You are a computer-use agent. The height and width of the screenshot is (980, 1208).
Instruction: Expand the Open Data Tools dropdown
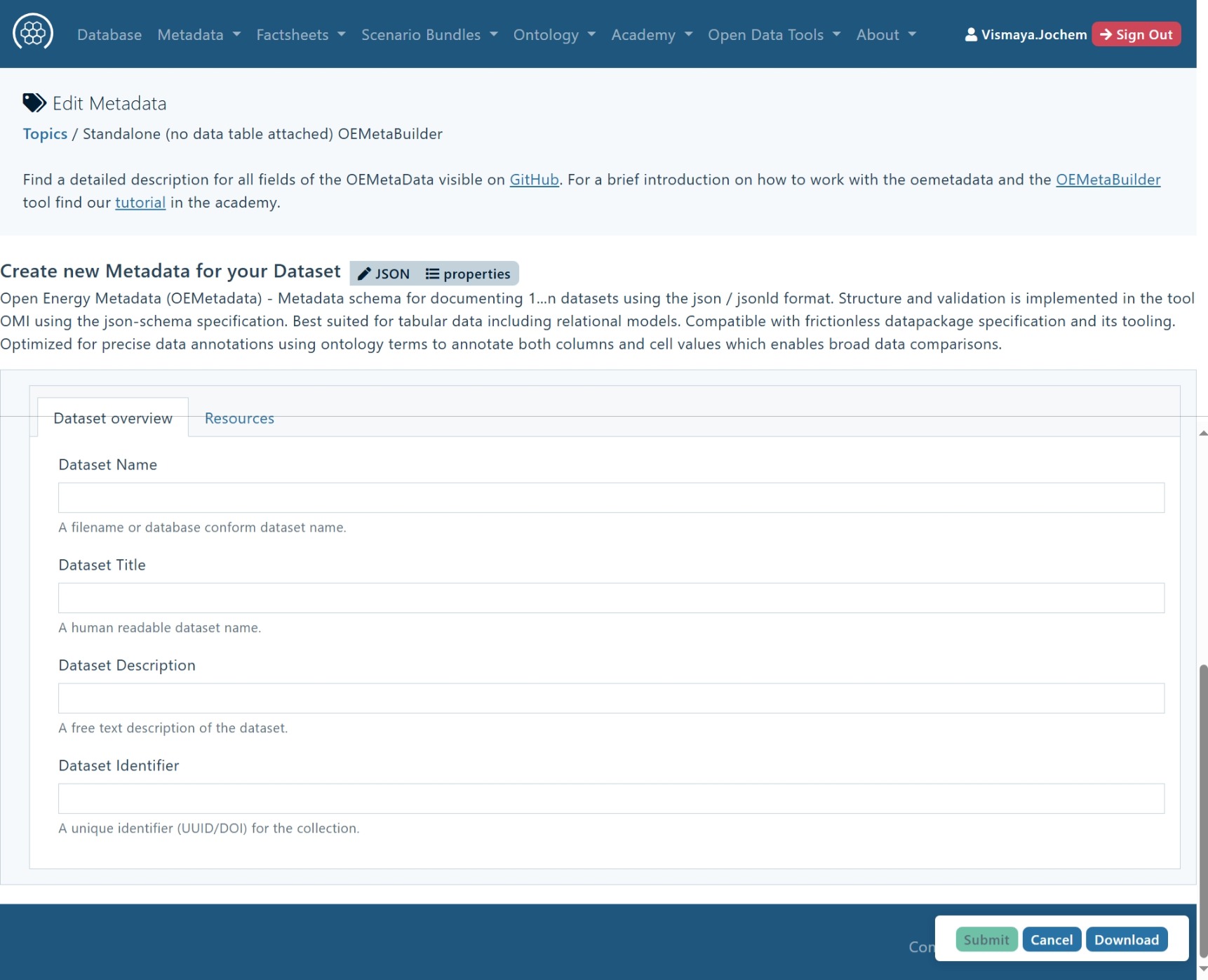click(x=774, y=34)
